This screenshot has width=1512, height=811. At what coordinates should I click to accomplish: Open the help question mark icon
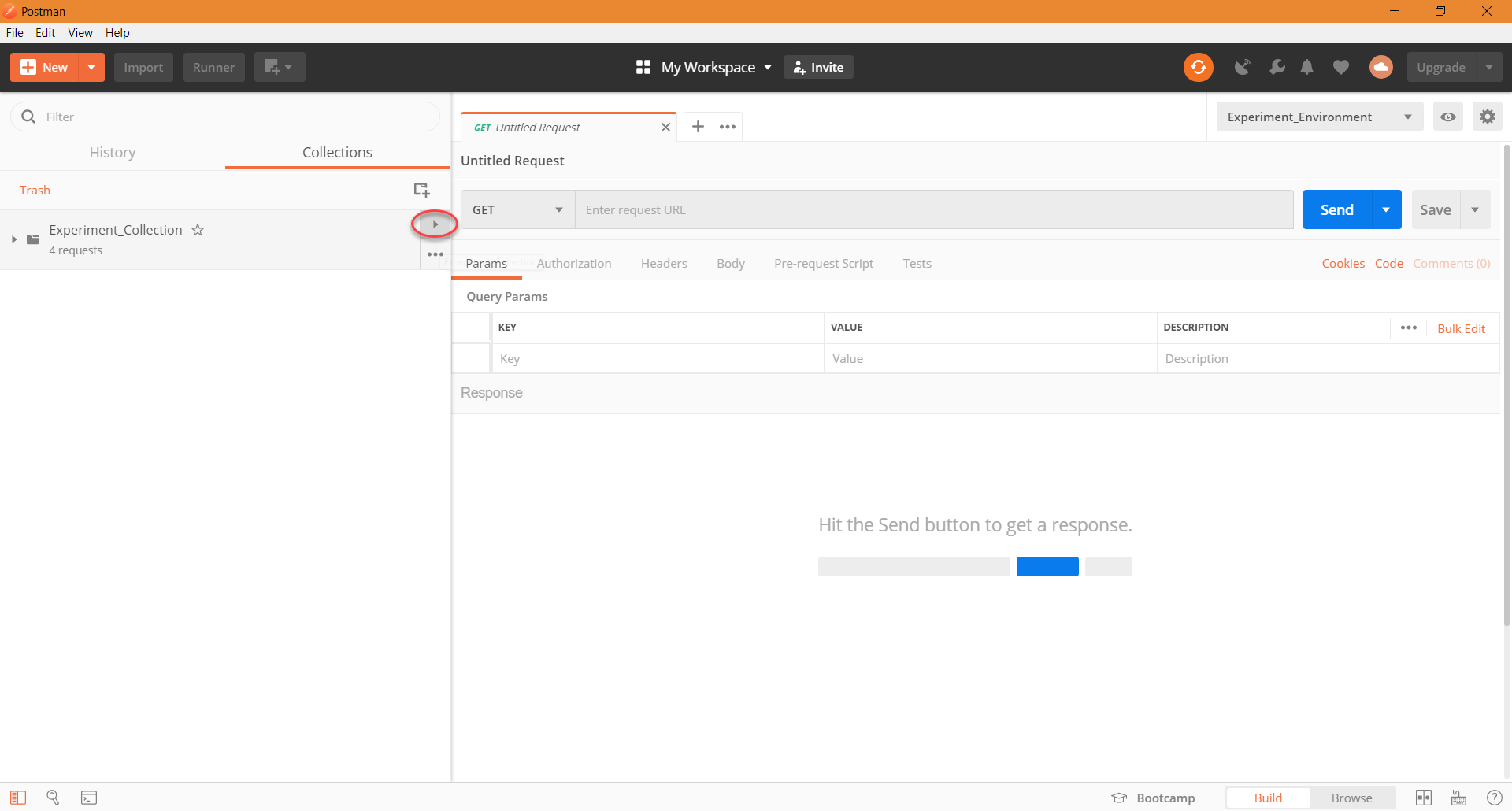coord(1494,798)
